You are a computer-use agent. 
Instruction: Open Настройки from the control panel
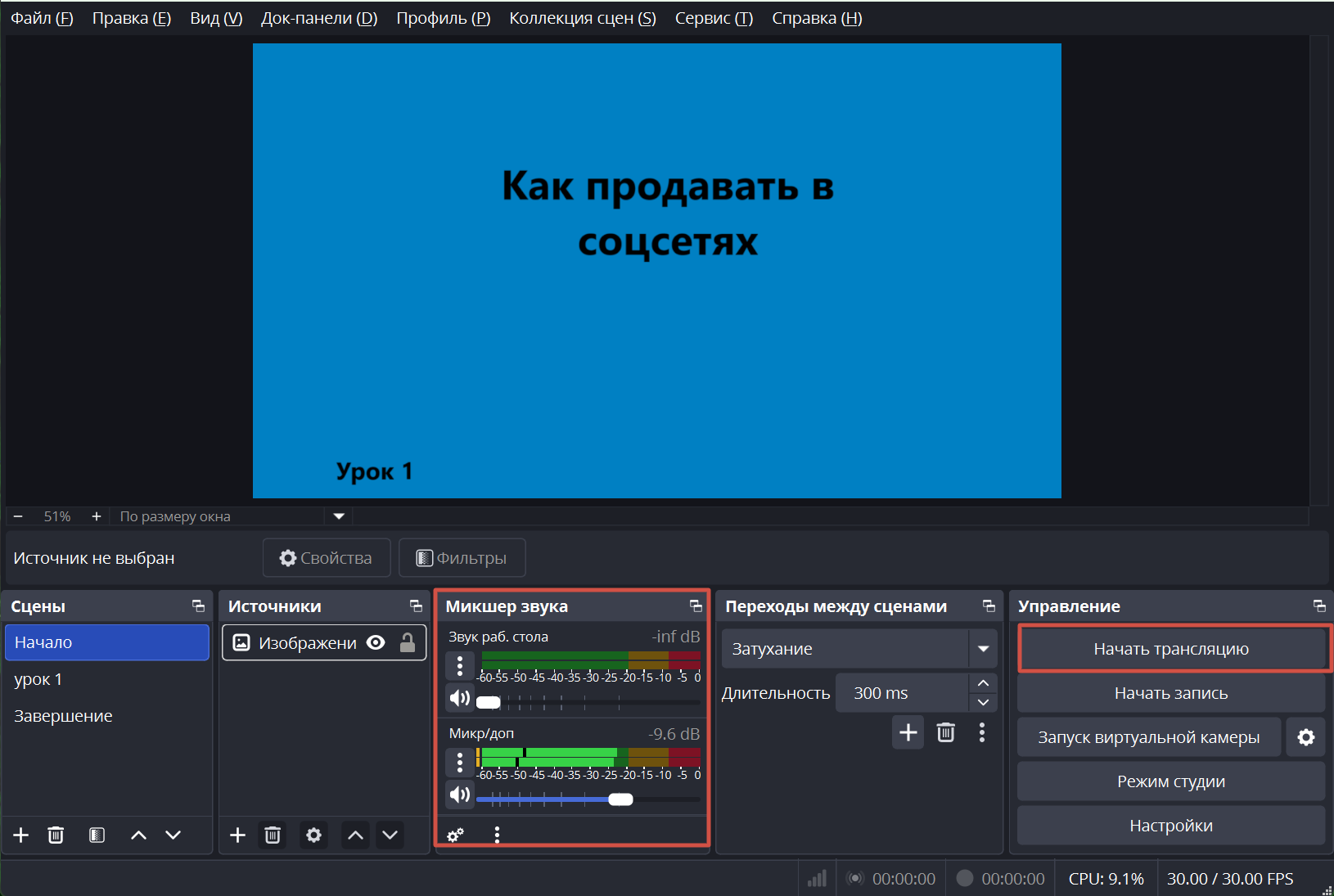pos(1171,825)
